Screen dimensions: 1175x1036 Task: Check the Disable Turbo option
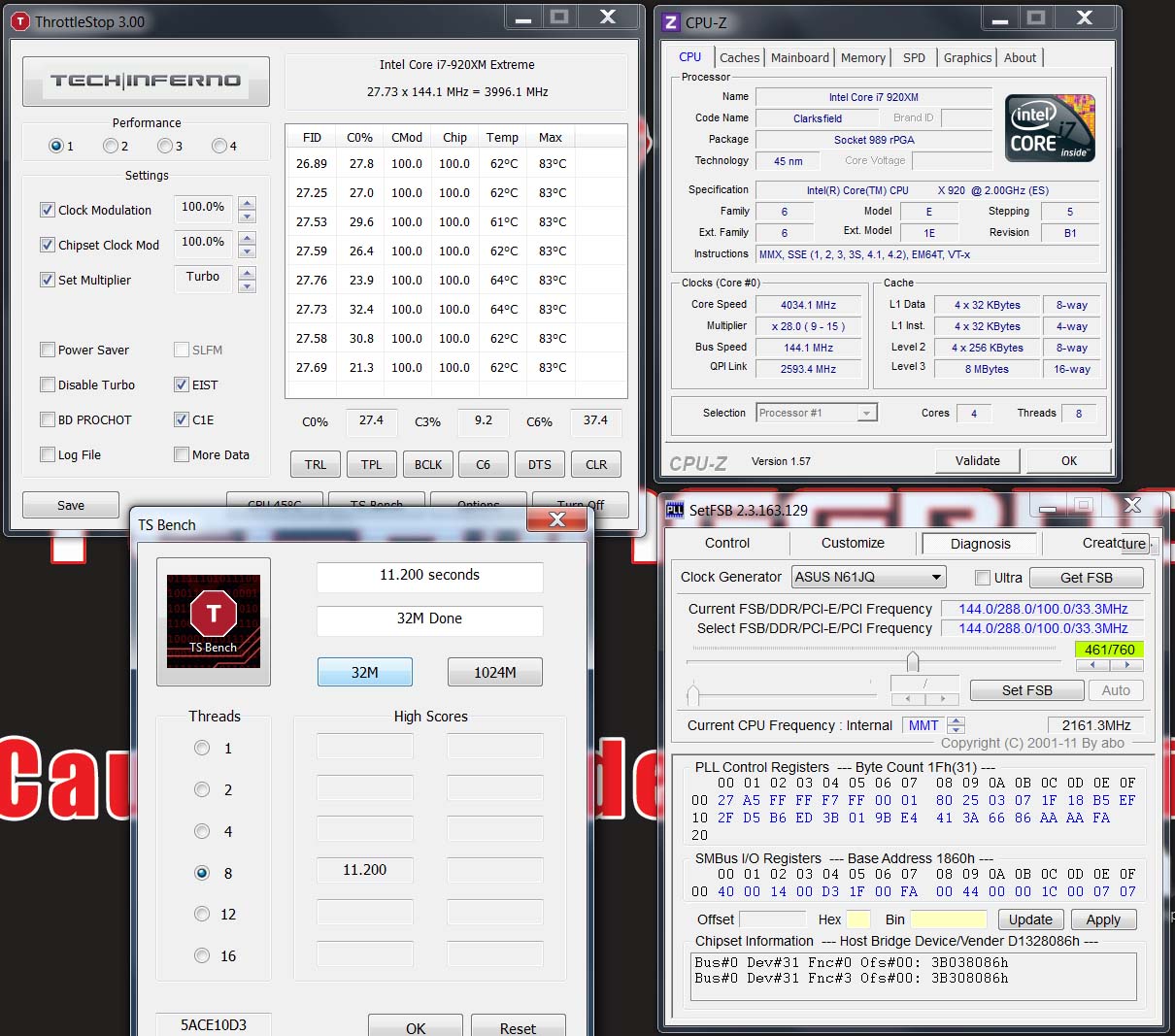click(x=48, y=384)
